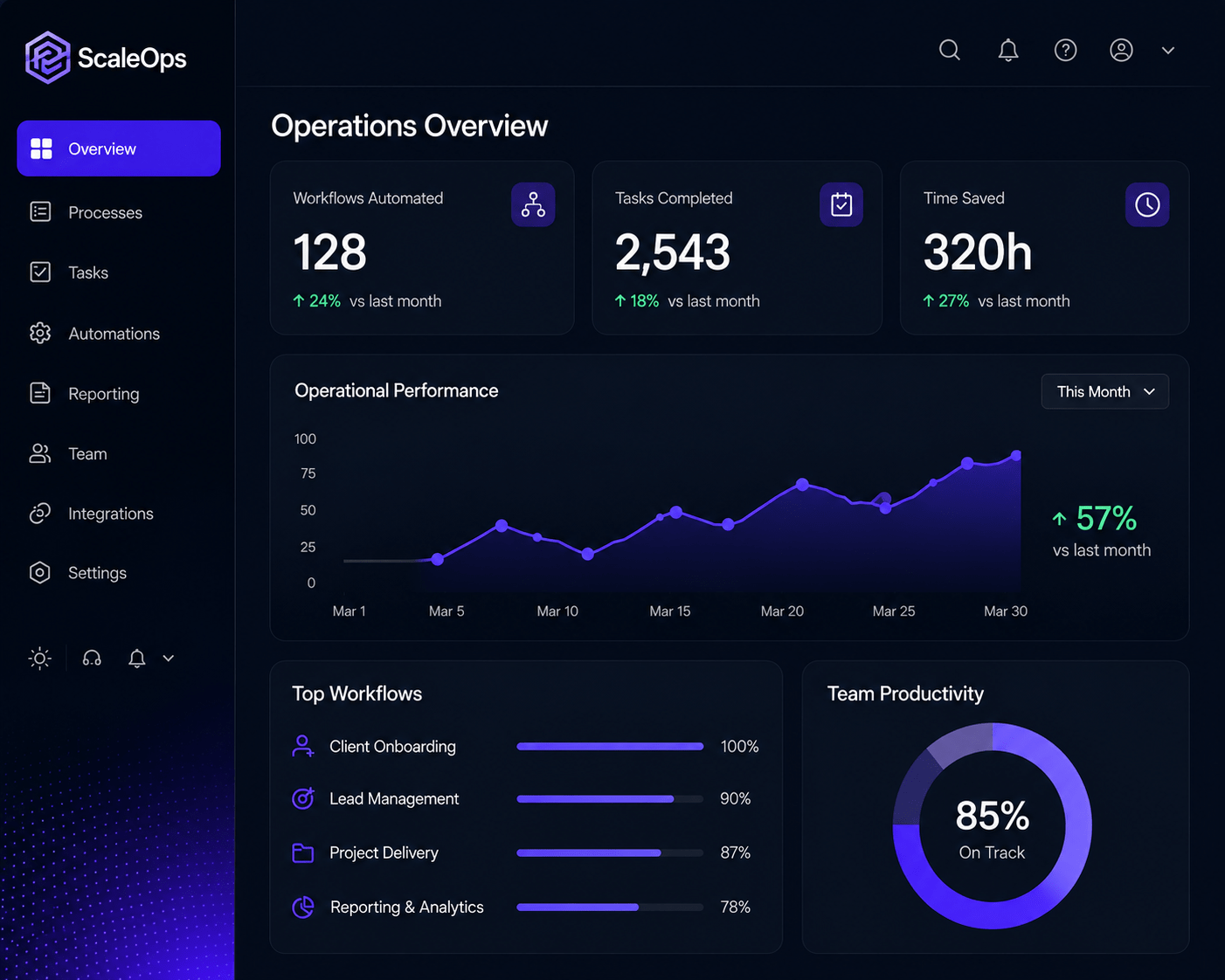Click the Tasks Completed calendar-check icon
The width and height of the screenshot is (1225, 980).
pyautogui.click(x=841, y=204)
